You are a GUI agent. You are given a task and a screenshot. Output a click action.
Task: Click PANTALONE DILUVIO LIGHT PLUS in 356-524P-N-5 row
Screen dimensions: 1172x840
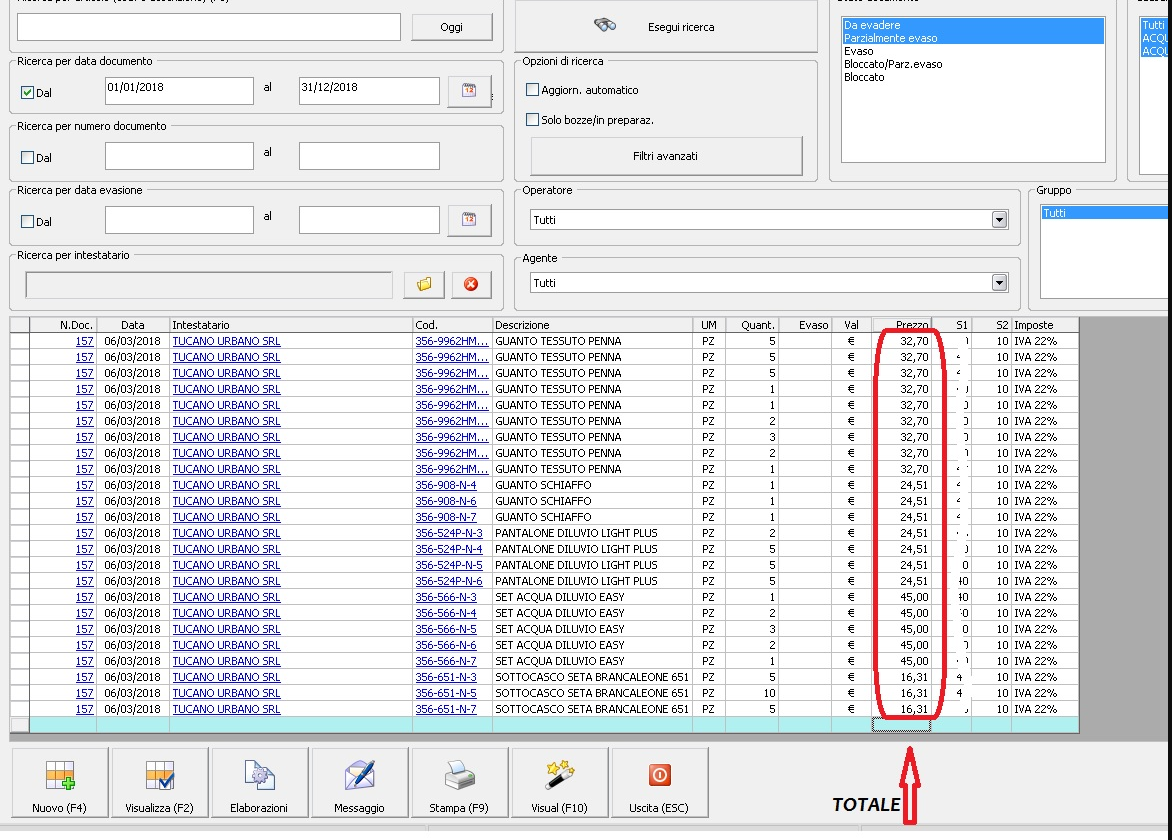tap(576, 565)
